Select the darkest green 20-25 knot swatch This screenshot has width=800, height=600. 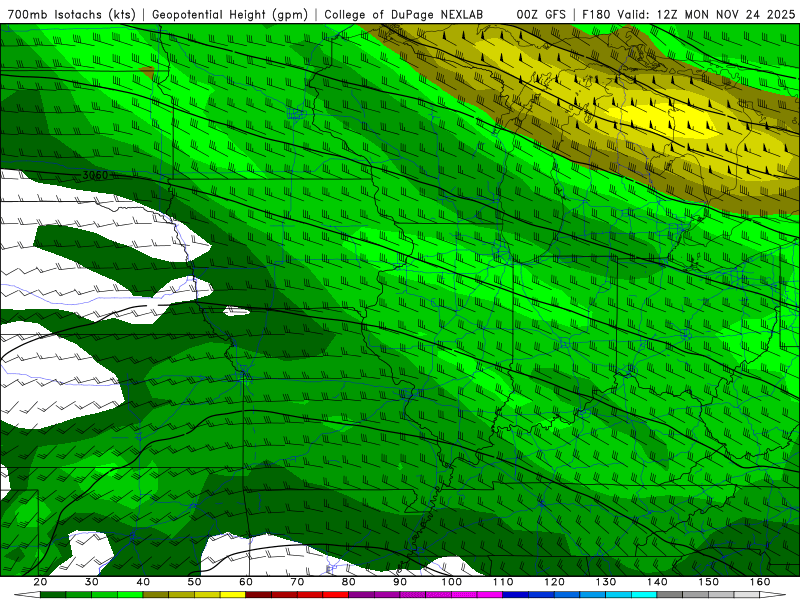[x=53, y=594]
